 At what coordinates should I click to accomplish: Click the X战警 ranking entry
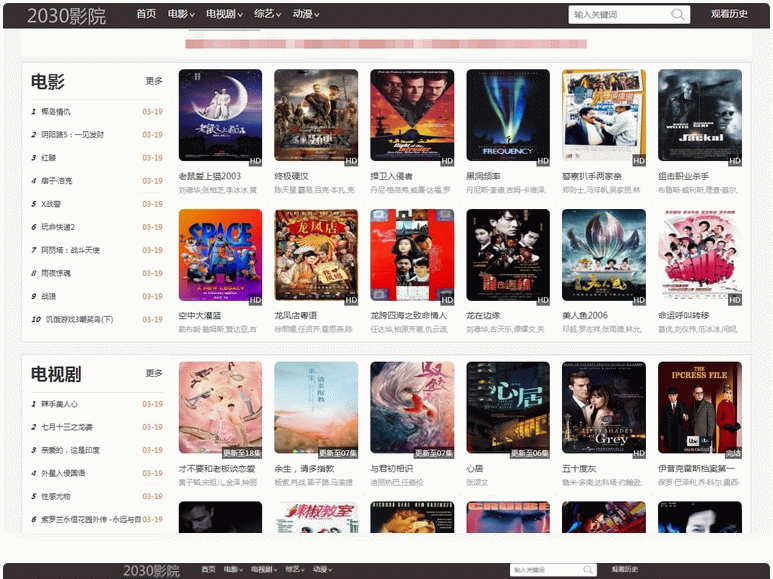51,204
